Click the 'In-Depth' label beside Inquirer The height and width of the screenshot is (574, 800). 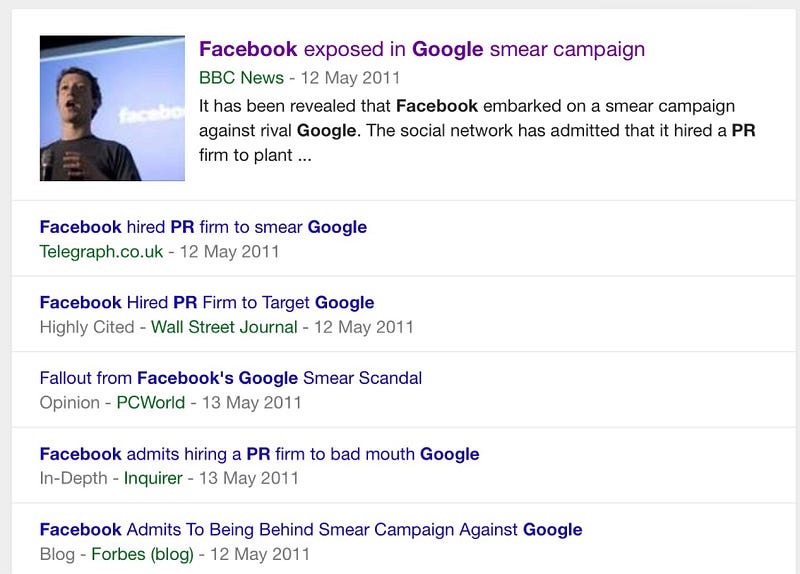[73, 478]
